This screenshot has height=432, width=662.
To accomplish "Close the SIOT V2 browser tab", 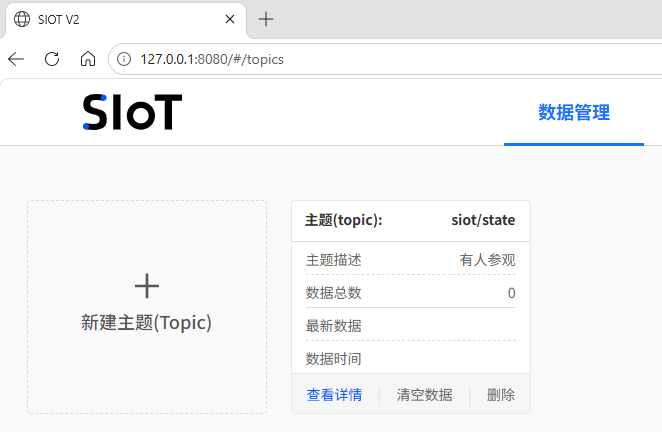I will 230,19.
